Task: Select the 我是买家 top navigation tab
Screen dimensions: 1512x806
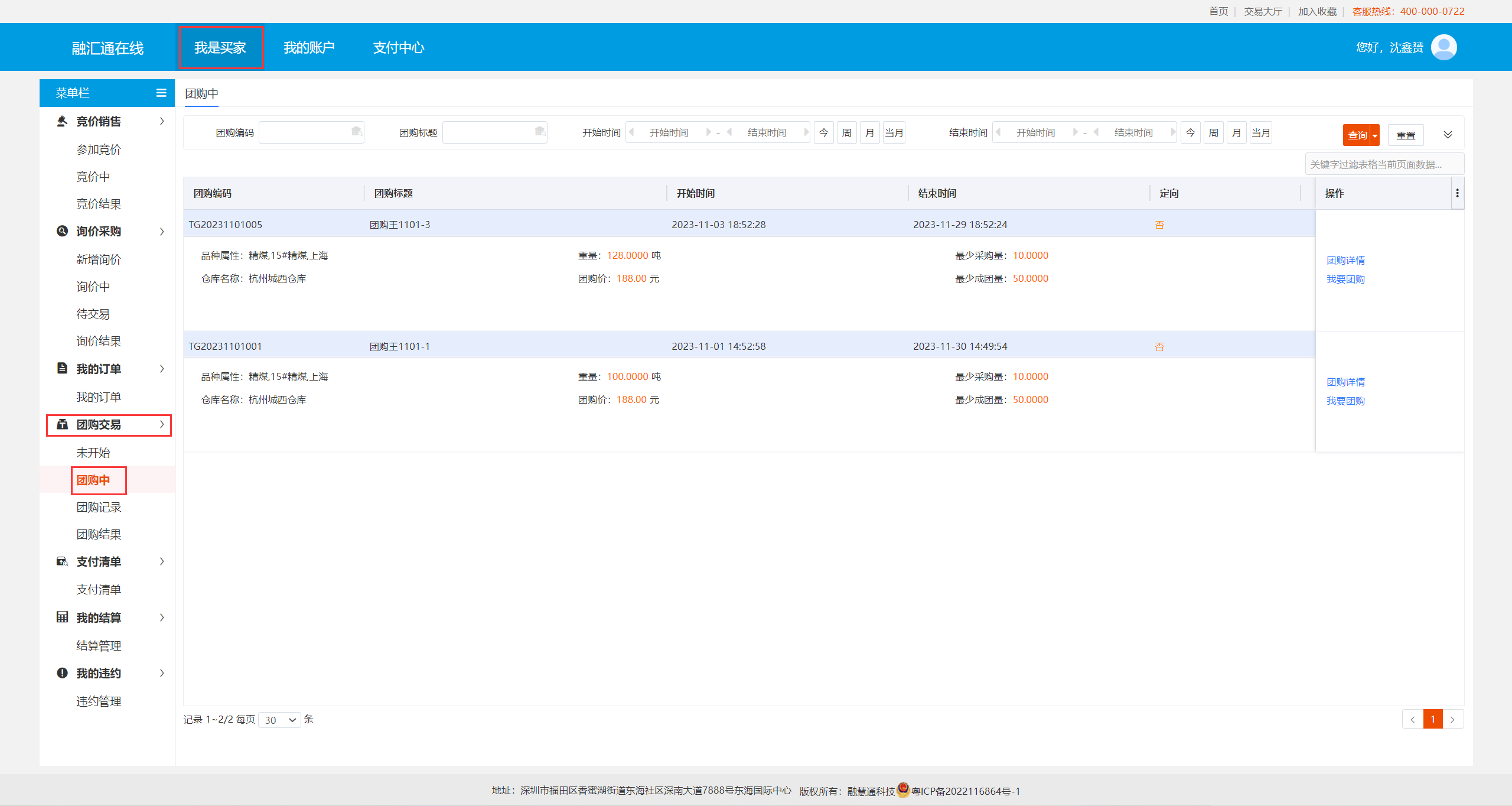Action: [220, 47]
